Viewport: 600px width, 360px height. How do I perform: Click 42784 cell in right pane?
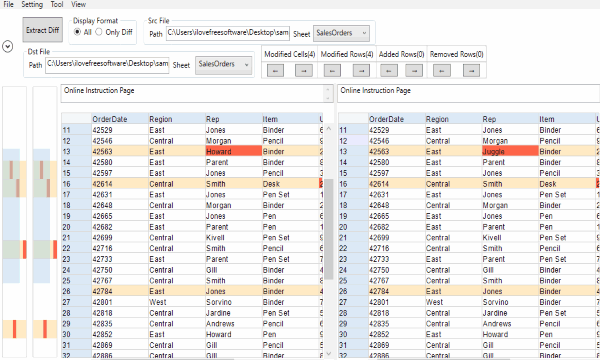point(396,291)
